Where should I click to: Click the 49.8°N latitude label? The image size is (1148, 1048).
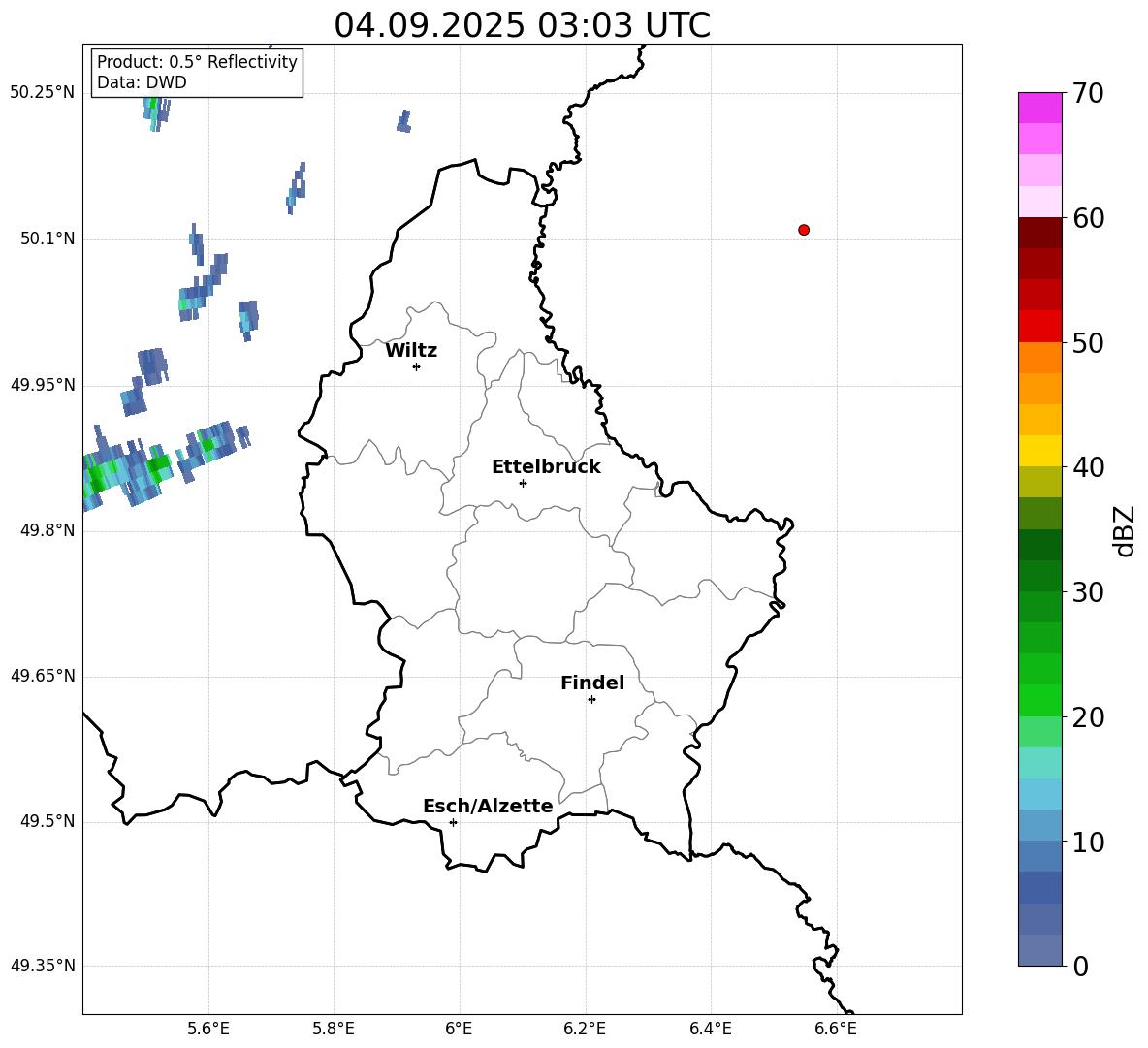[48, 530]
